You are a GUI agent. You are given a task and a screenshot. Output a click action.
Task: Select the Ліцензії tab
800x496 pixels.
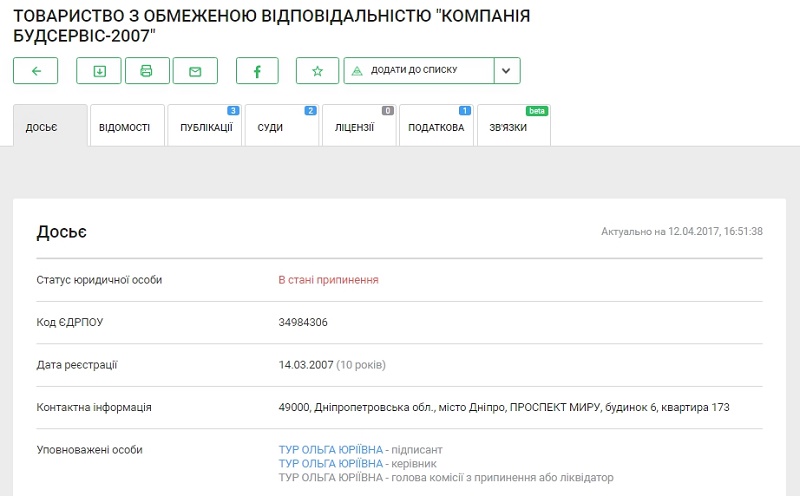(354, 127)
